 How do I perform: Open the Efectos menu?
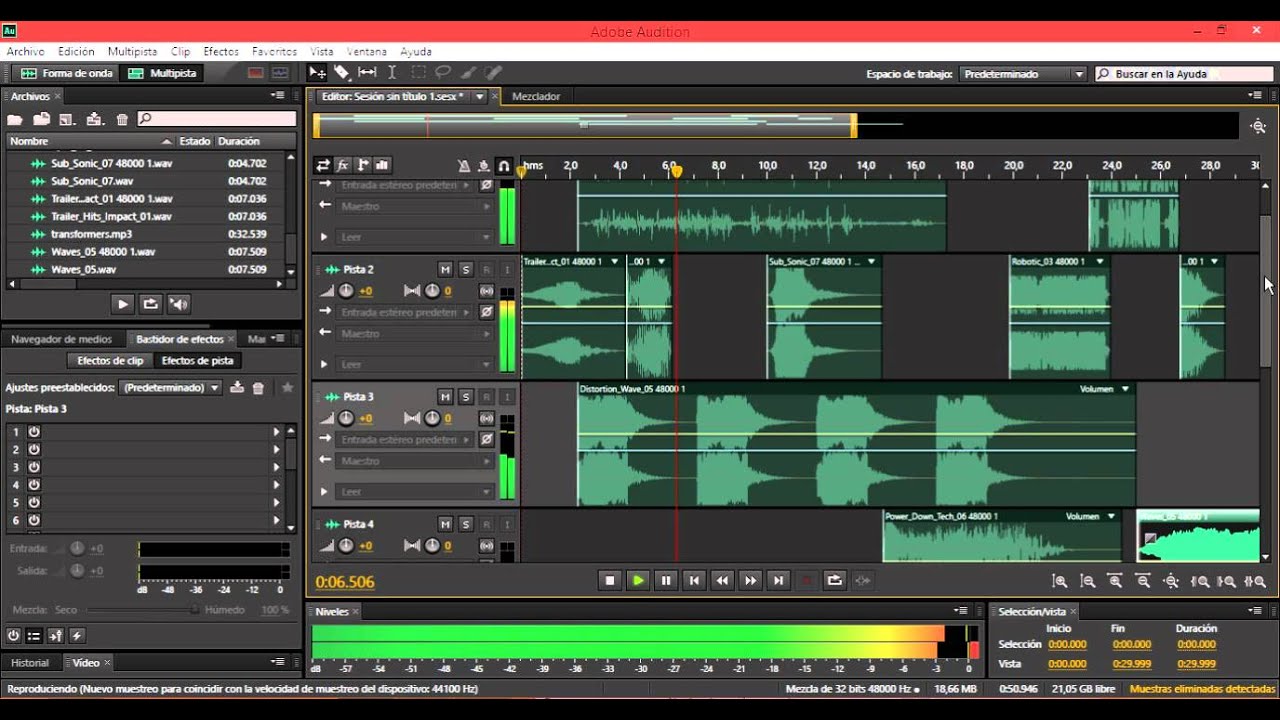(x=221, y=51)
